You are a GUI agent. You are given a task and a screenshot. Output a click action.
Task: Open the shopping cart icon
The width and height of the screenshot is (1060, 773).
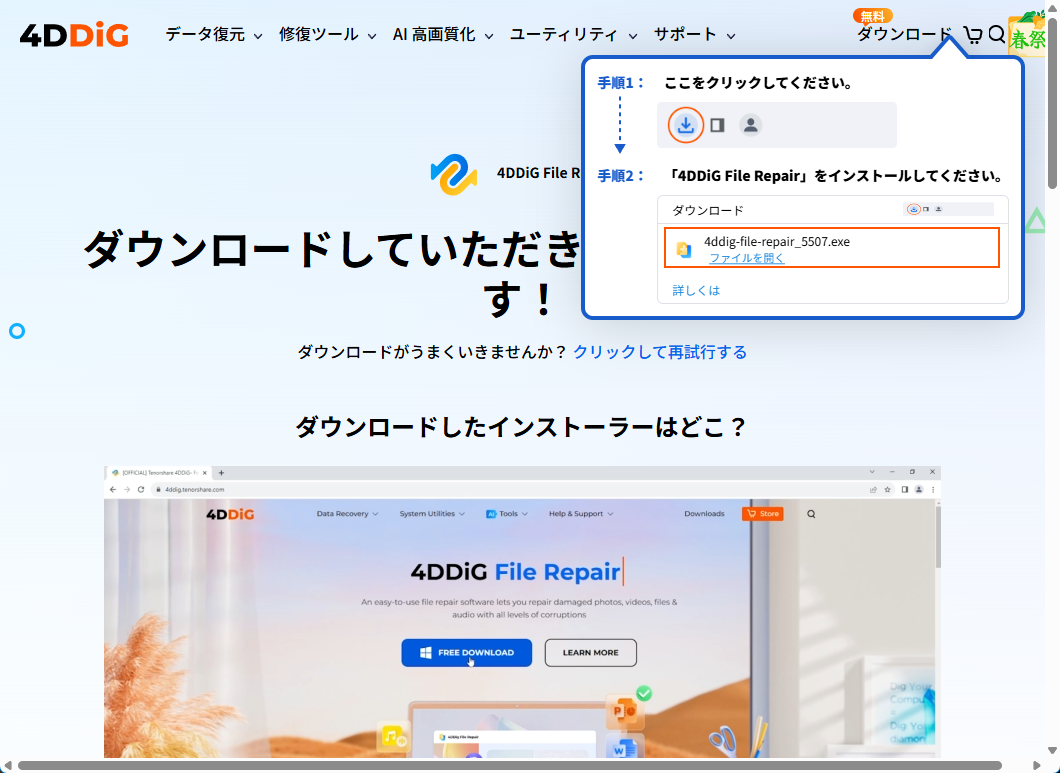pyautogui.click(x=973, y=35)
